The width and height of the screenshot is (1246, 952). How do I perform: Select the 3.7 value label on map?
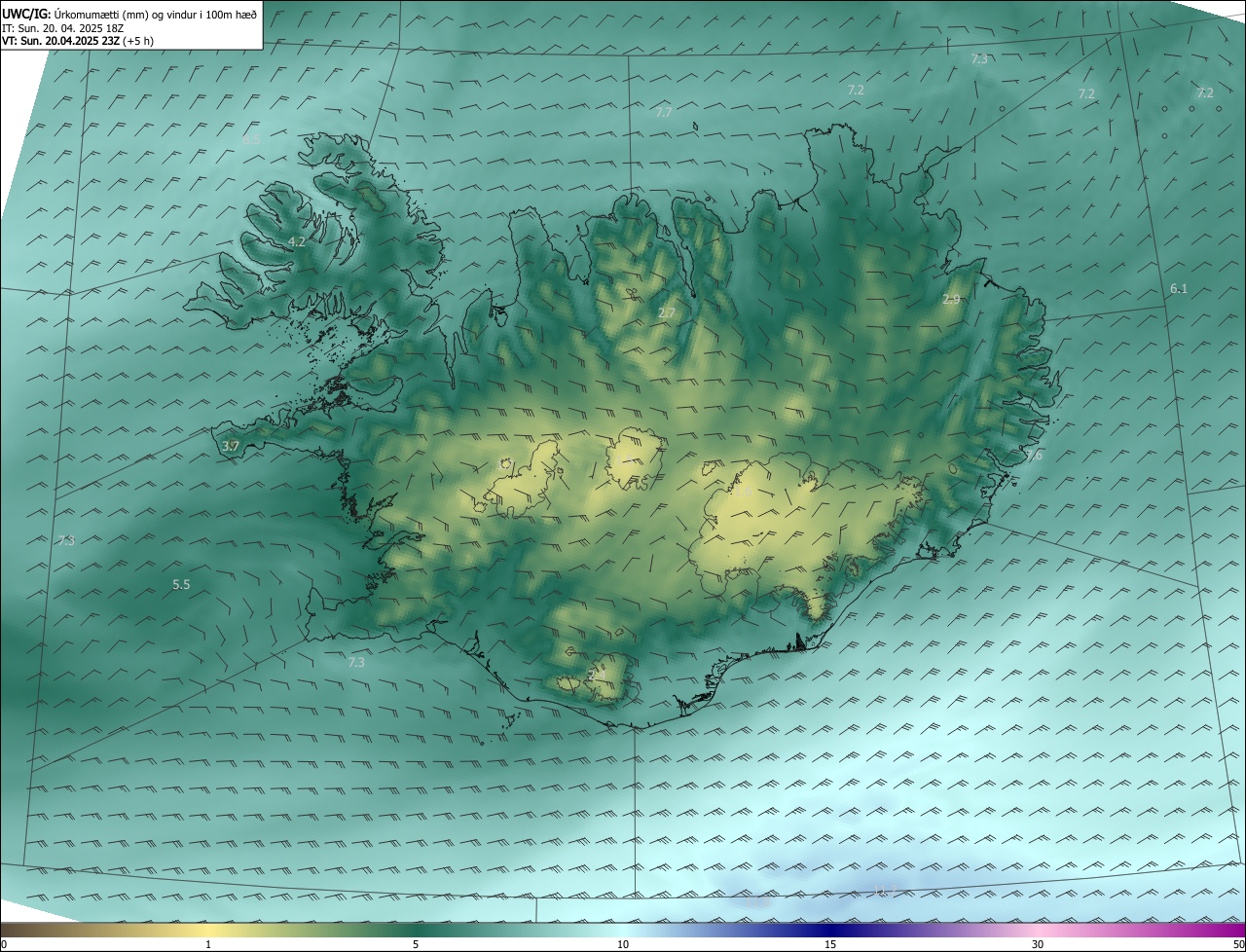click(231, 446)
